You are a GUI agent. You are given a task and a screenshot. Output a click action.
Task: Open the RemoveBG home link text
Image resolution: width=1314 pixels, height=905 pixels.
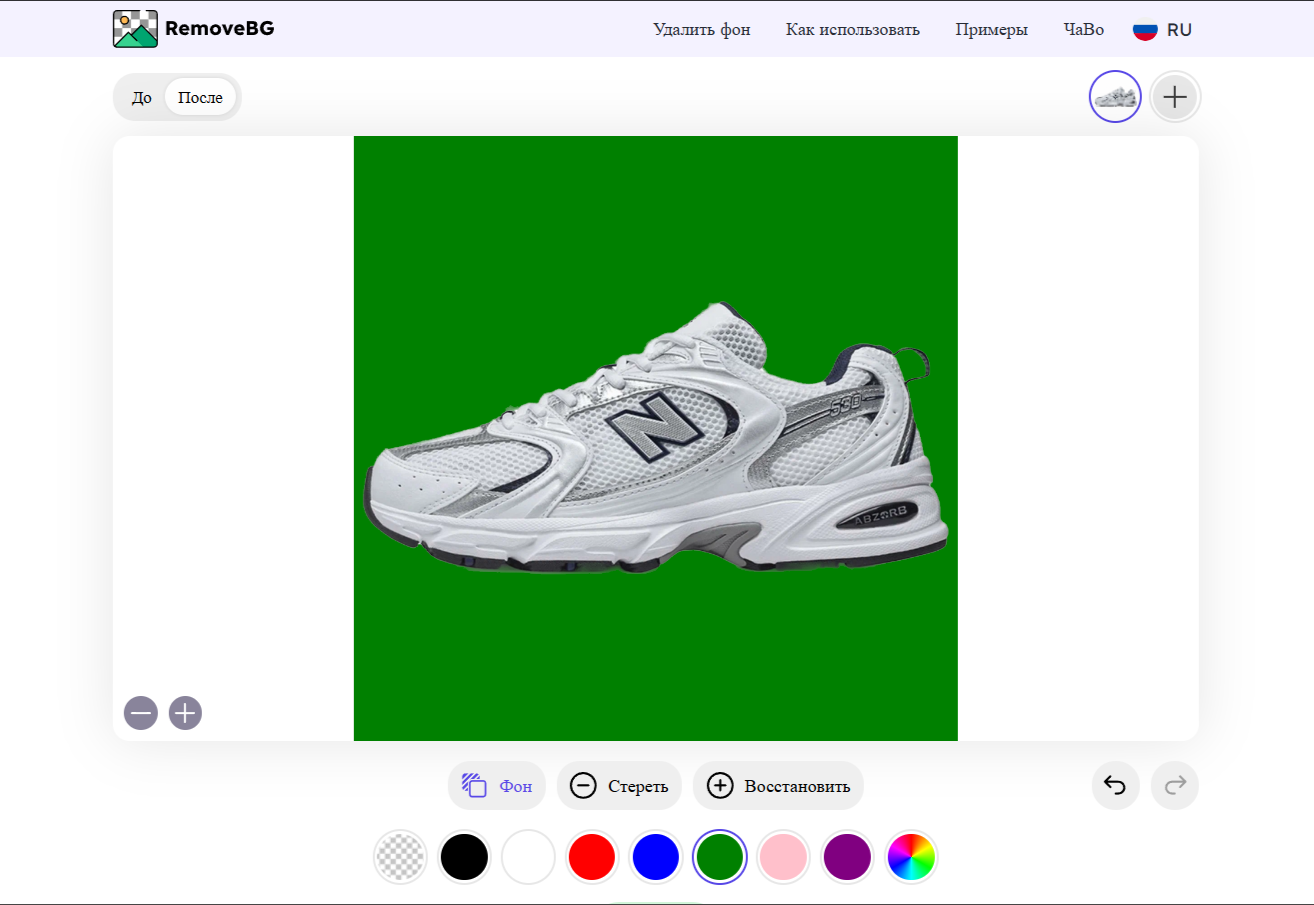coord(219,29)
